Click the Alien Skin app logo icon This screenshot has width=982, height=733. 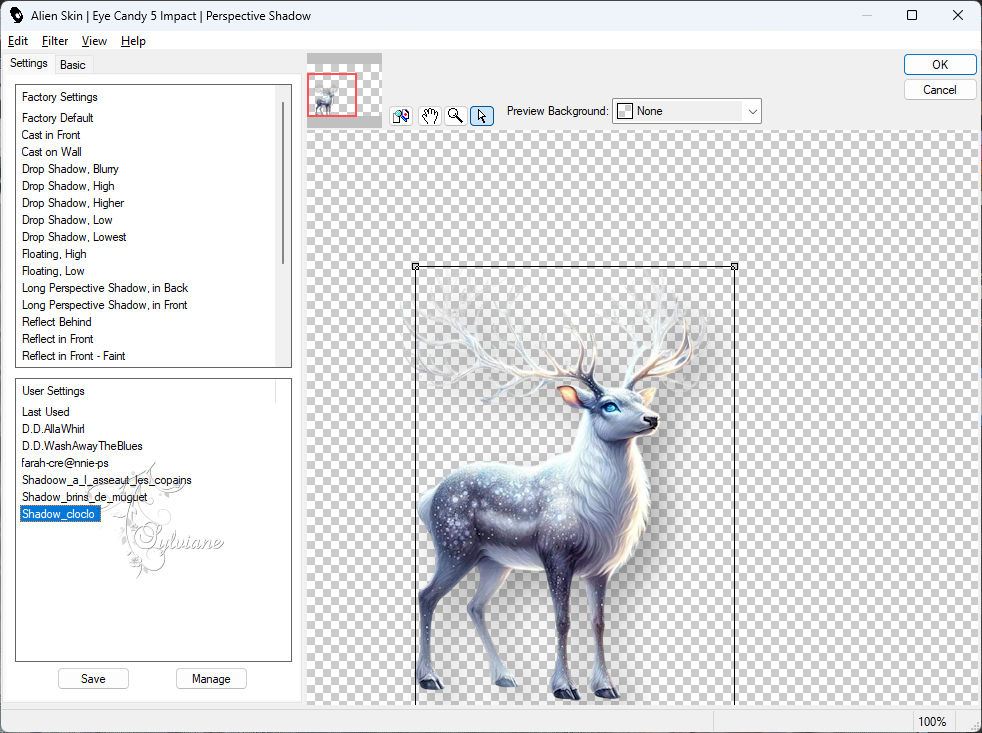coord(16,15)
